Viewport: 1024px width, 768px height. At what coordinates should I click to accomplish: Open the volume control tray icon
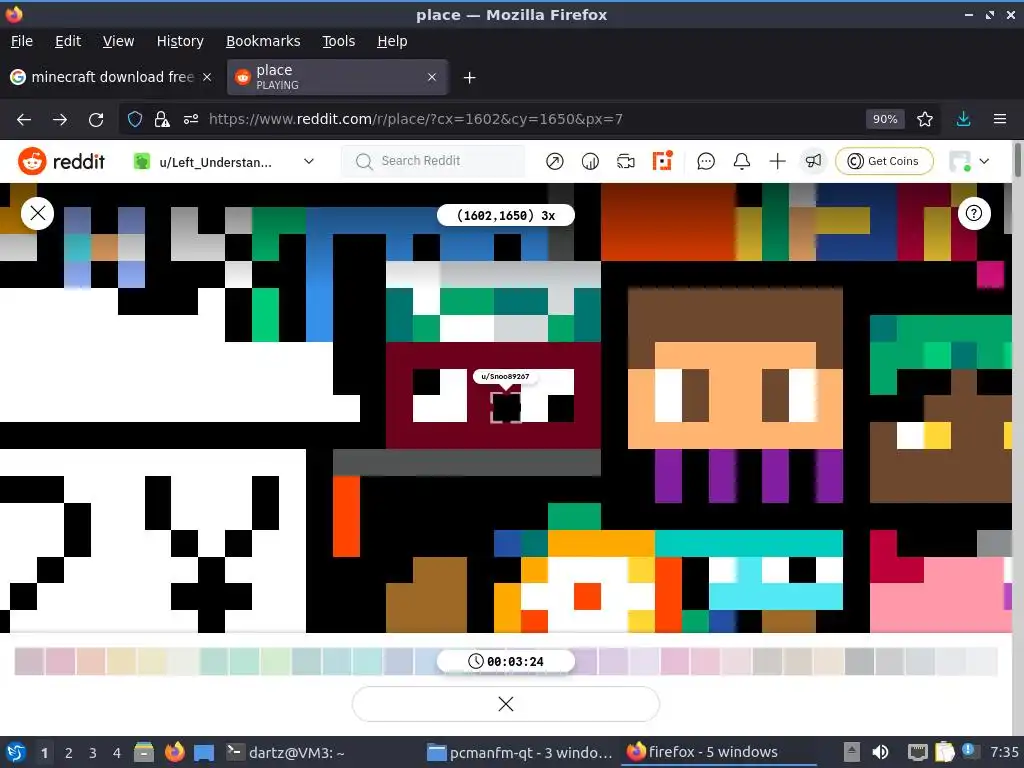point(880,752)
